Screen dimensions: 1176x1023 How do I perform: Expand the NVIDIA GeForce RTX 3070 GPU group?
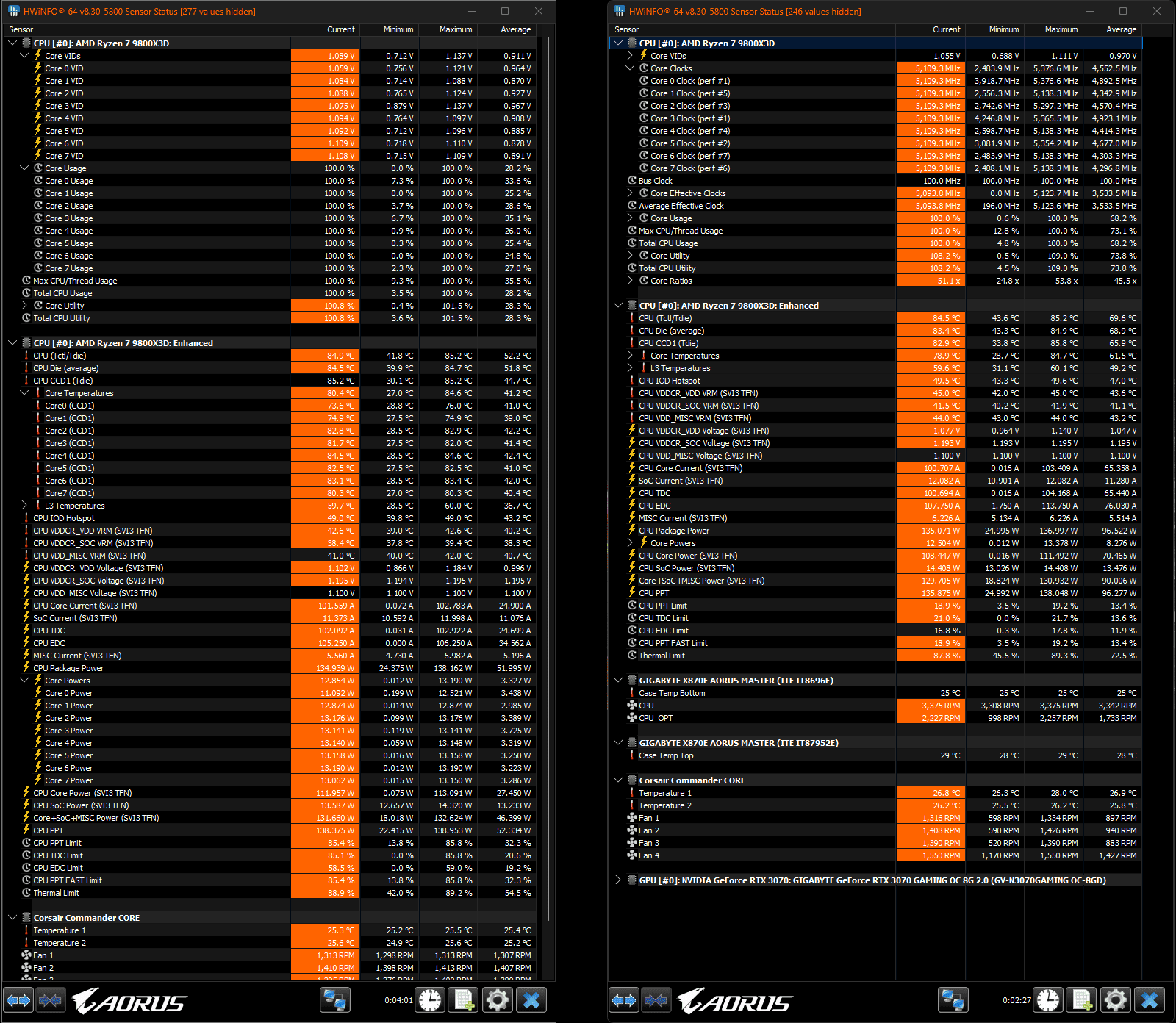pyautogui.click(x=618, y=880)
